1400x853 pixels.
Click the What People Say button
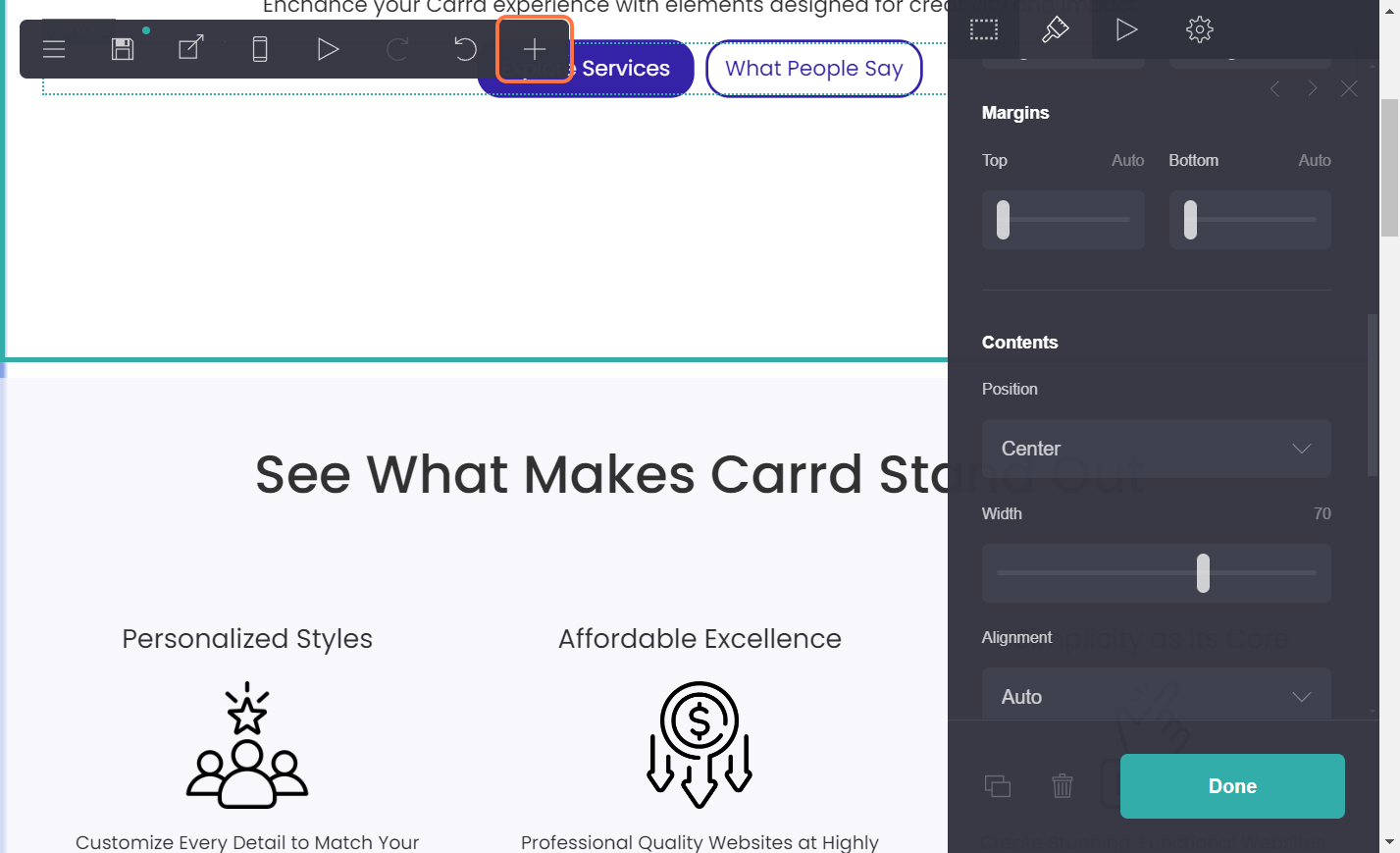(x=814, y=69)
